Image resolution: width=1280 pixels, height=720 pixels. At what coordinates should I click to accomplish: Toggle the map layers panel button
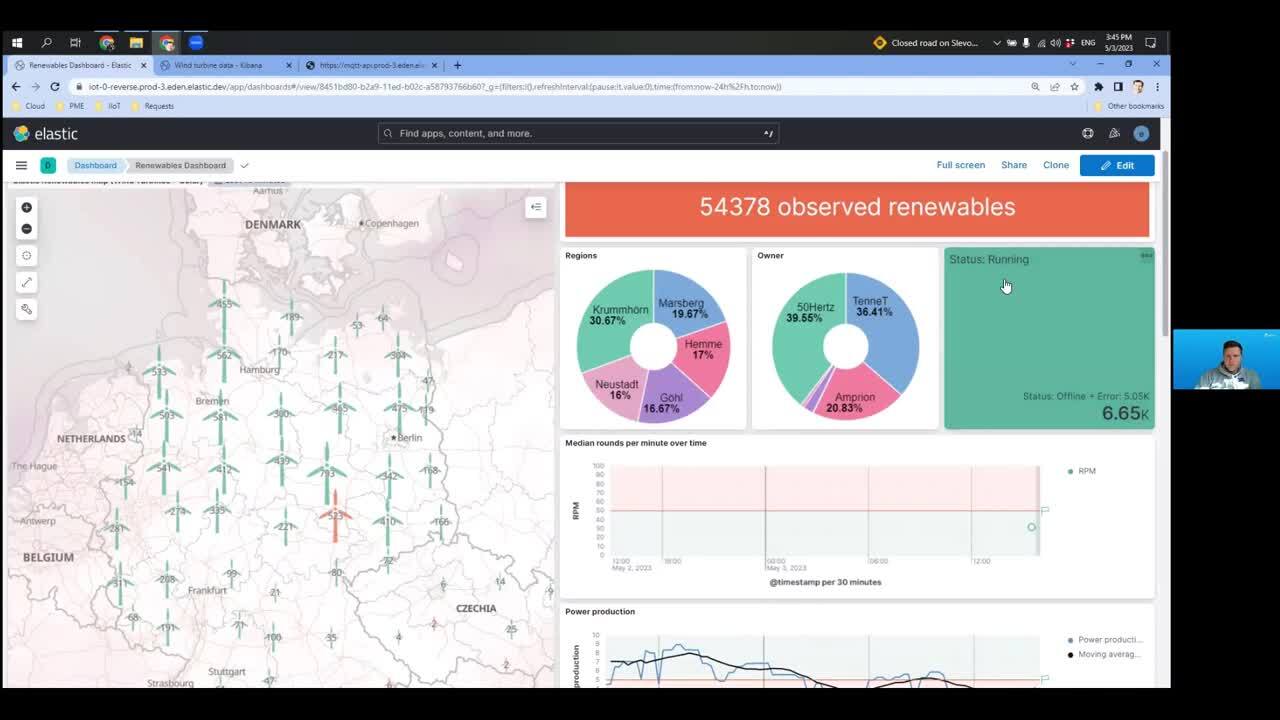pos(536,207)
